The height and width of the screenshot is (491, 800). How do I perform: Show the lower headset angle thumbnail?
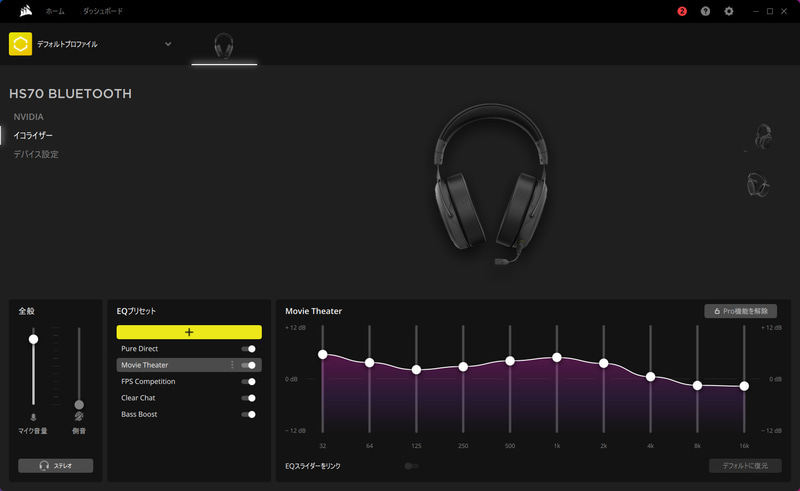click(x=758, y=184)
